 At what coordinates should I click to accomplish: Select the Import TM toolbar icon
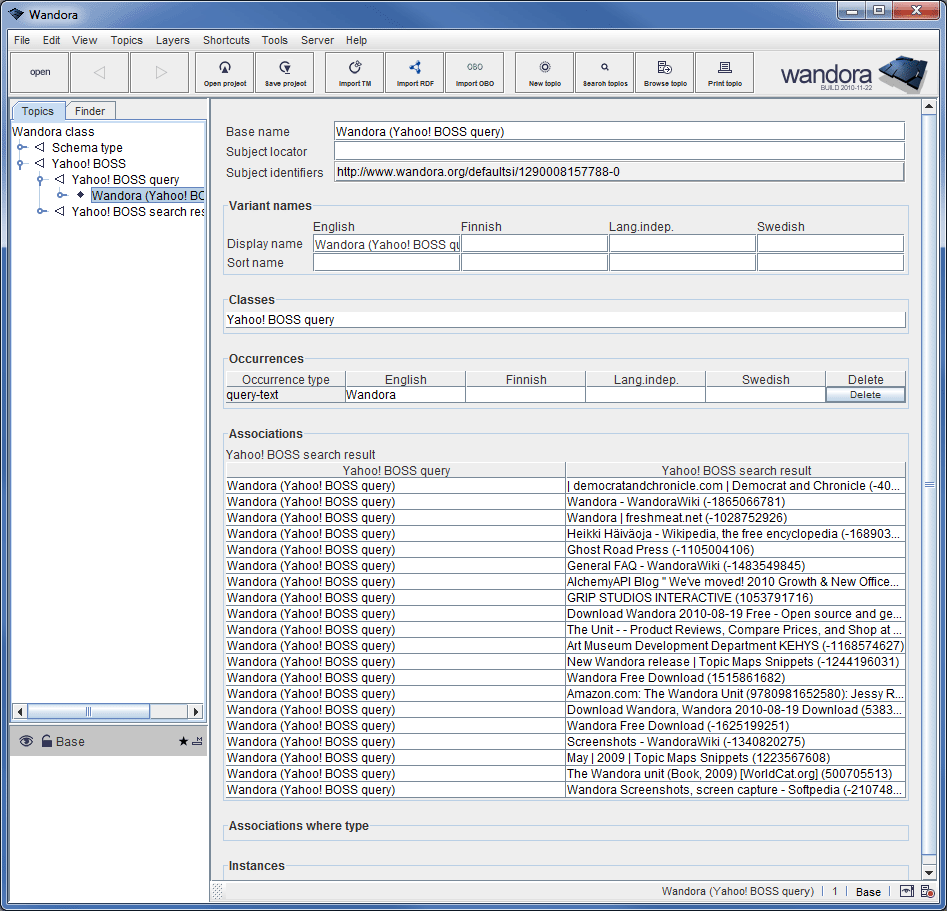353,72
